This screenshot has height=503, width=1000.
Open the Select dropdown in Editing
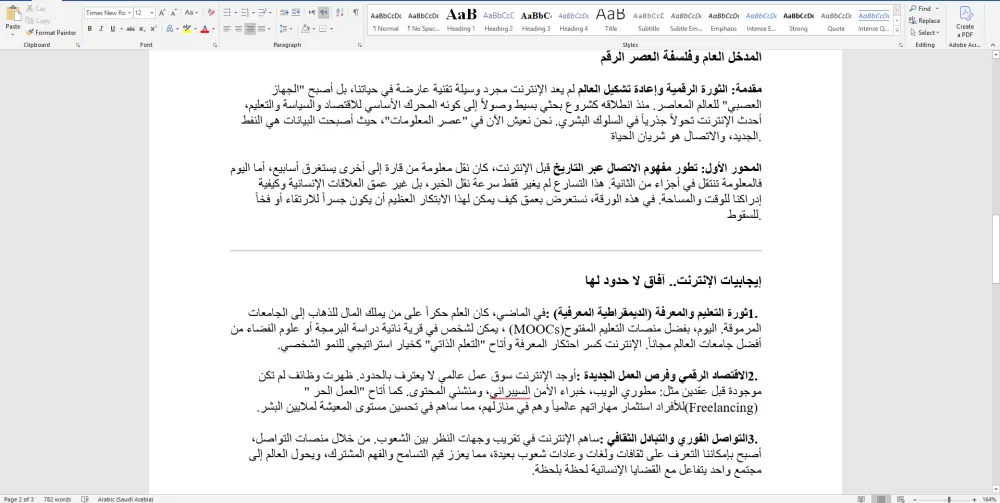point(924,33)
